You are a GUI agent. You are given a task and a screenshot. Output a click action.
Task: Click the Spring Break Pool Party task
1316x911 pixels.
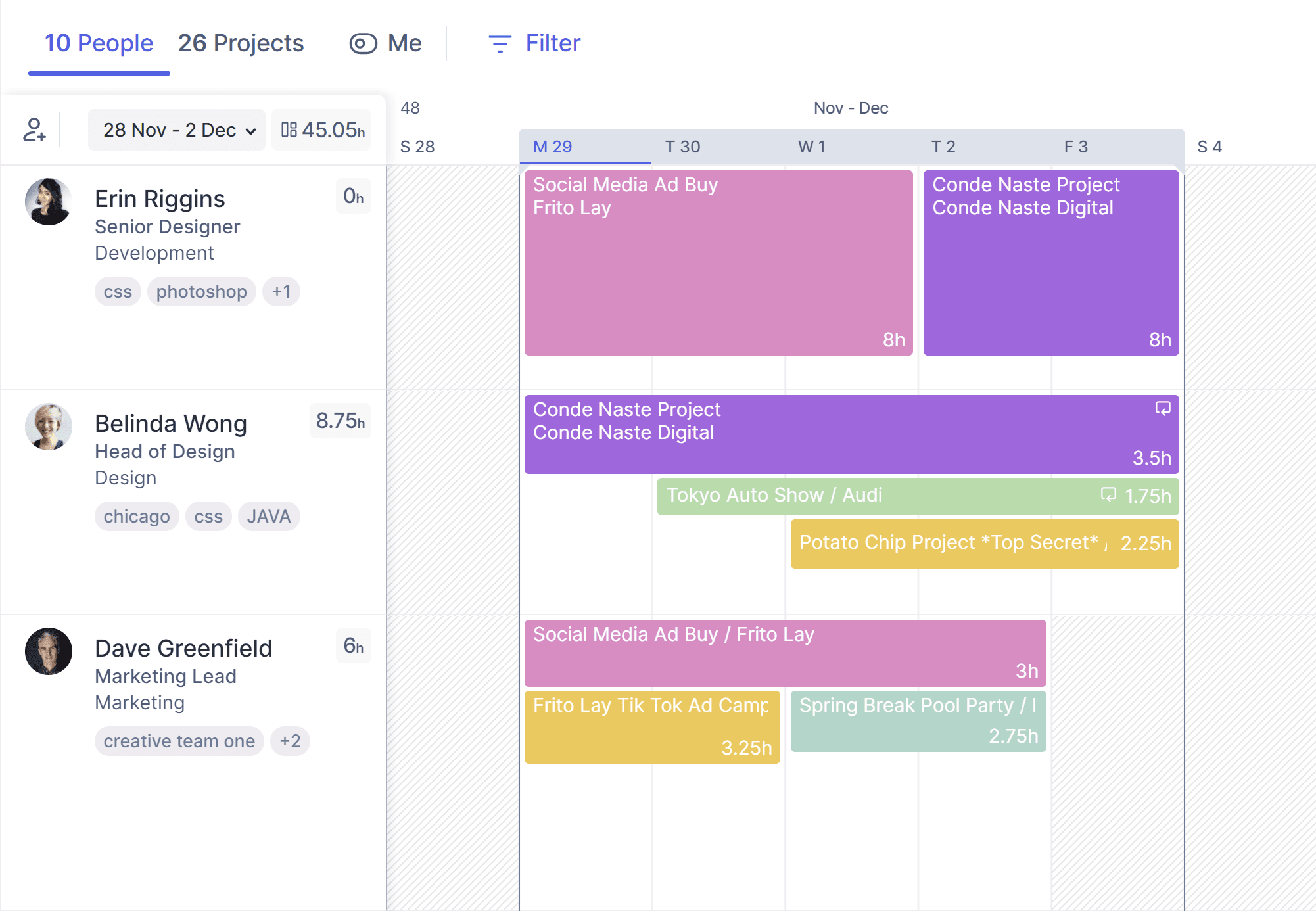tap(918, 720)
